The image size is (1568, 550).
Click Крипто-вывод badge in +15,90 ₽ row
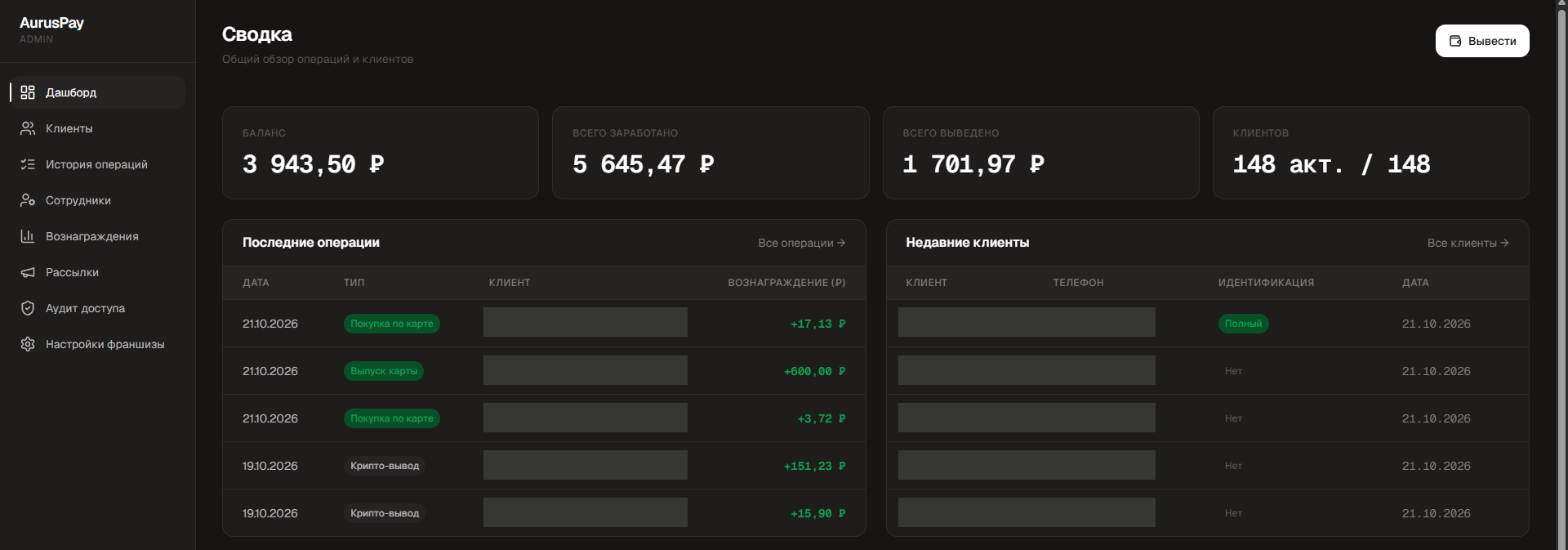click(385, 513)
